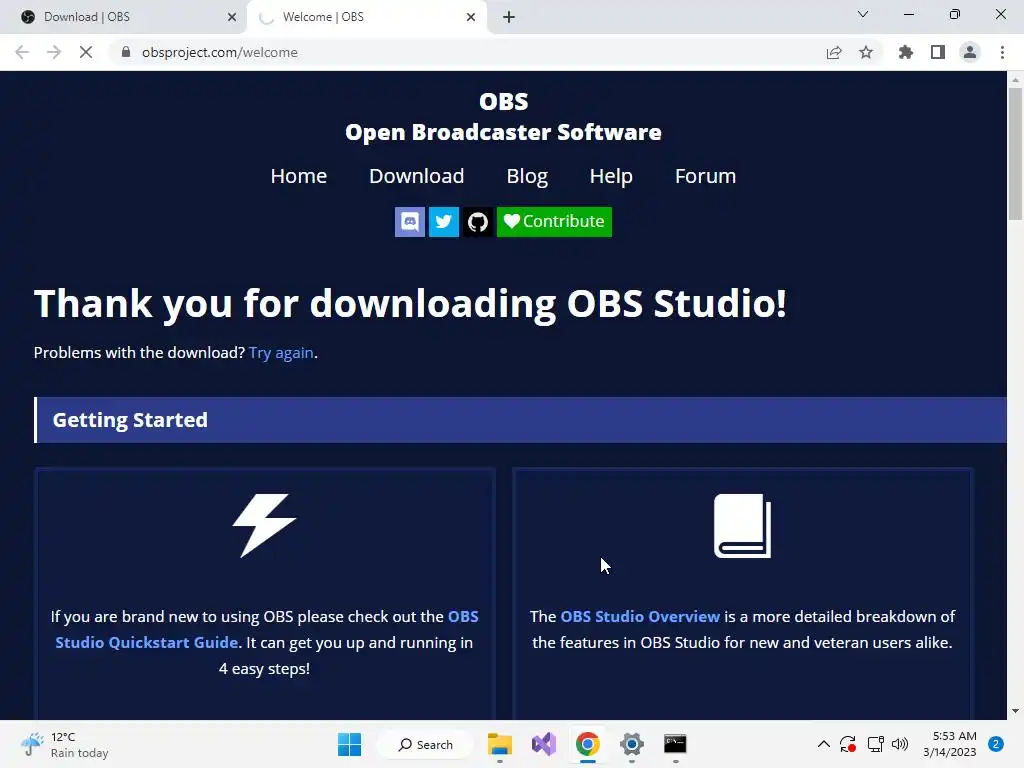Open the sync update tray icon
The image size is (1024, 768).
848,744
